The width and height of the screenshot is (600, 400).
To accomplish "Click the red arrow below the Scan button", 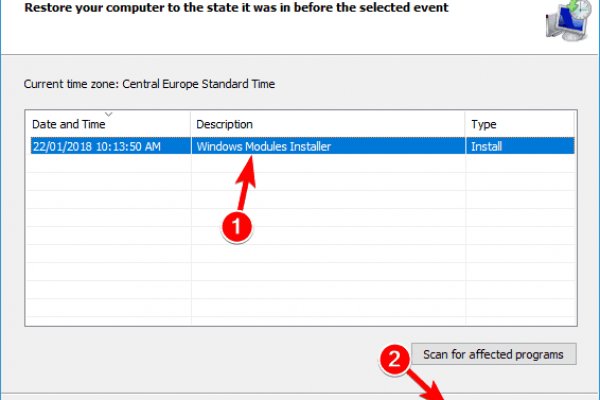I will click(434, 383).
